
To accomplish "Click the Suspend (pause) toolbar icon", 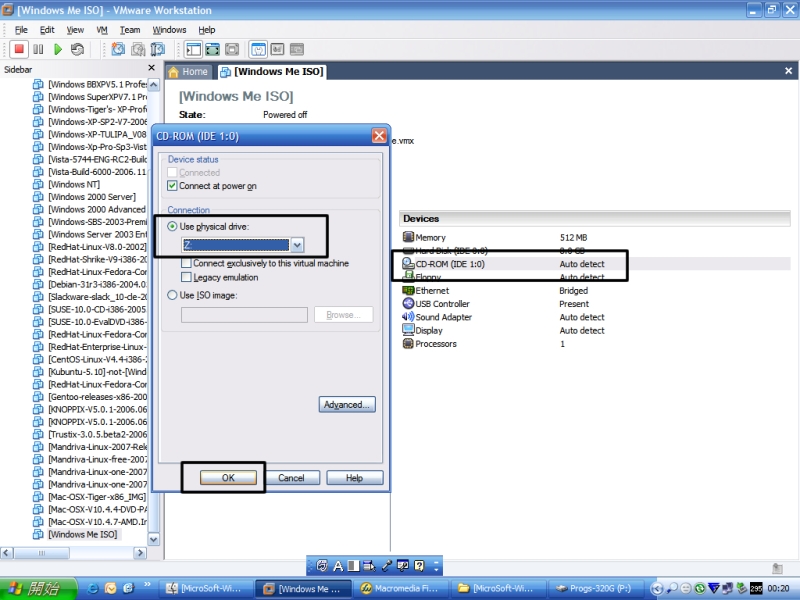I will click(x=38, y=49).
